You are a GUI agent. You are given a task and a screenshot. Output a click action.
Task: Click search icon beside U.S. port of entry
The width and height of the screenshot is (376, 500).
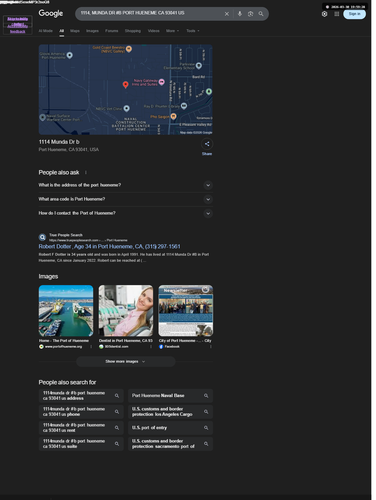tap(206, 428)
